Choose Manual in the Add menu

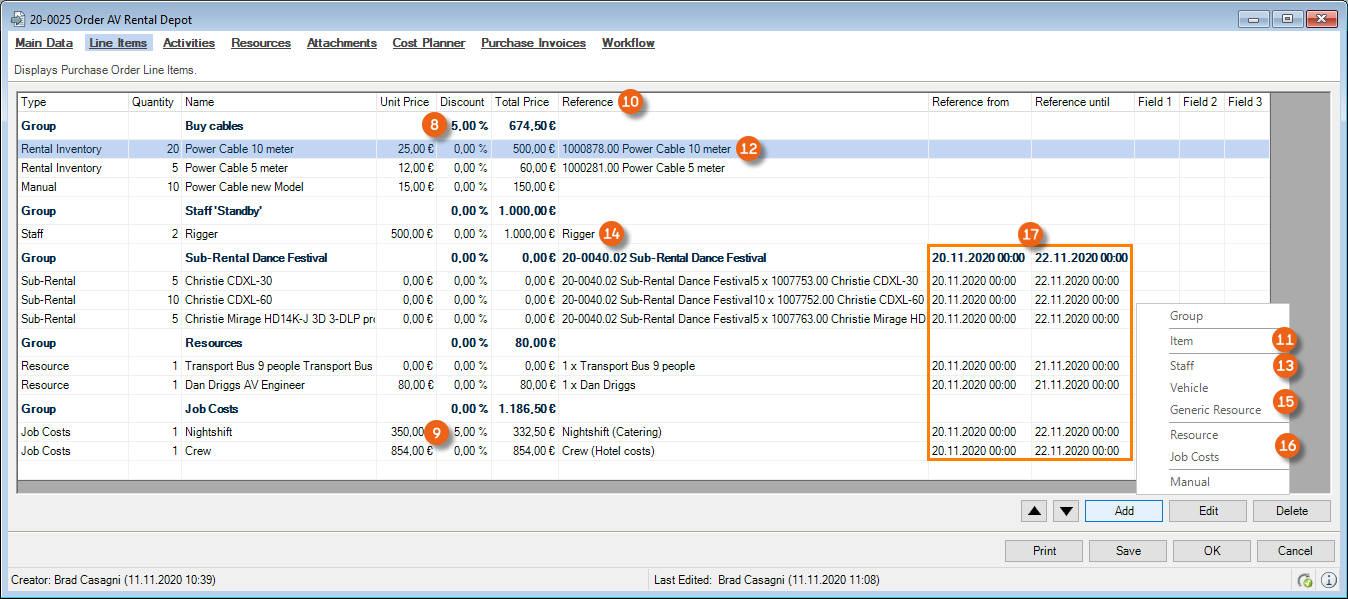(x=1190, y=482)
